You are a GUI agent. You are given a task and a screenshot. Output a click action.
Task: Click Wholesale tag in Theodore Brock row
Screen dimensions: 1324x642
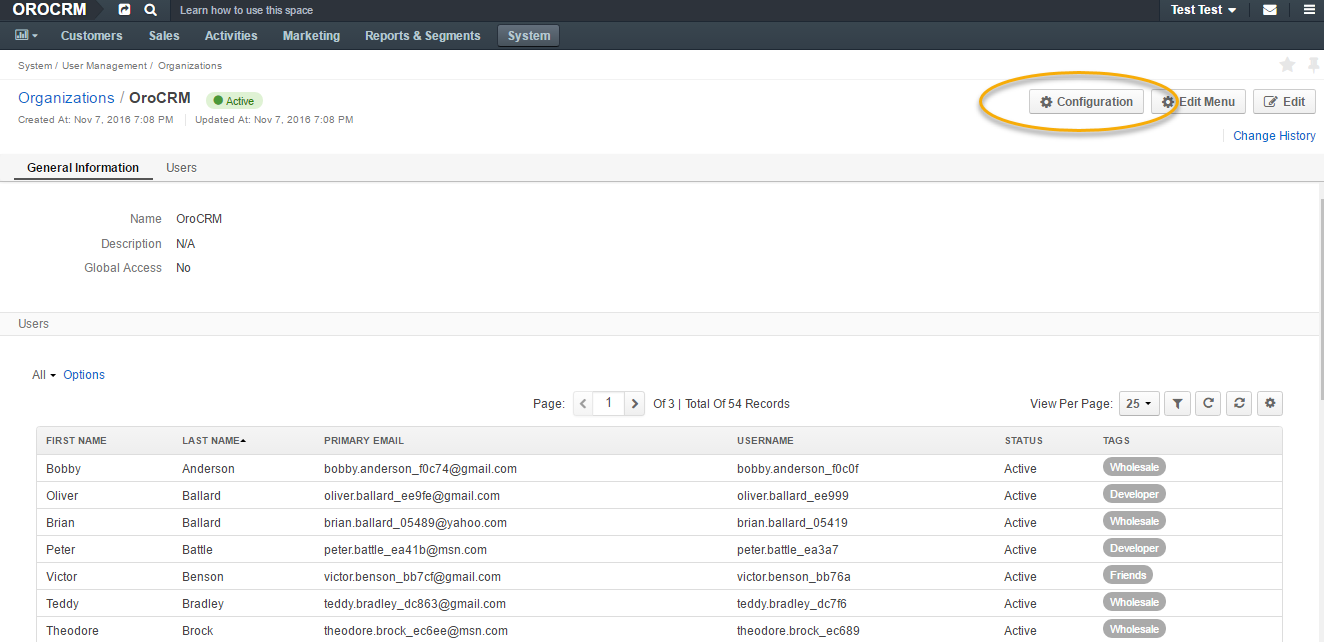click(x=1134, y=629)
